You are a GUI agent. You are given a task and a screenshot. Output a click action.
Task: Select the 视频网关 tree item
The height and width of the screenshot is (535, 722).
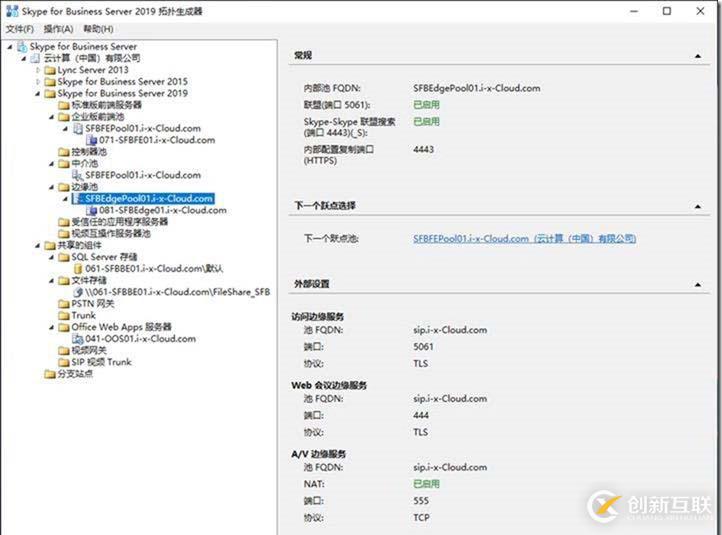pyautogui.click(x=89, y=350)
